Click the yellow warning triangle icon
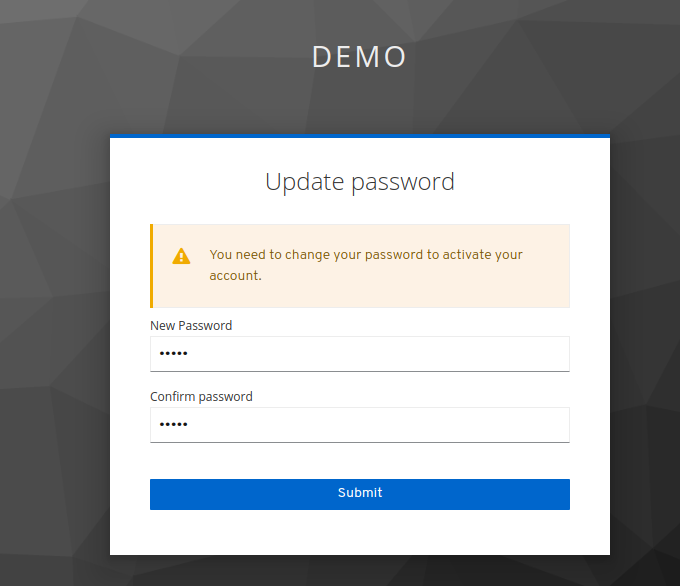Viewport: 680px width, 586px height. pos(181,256)
